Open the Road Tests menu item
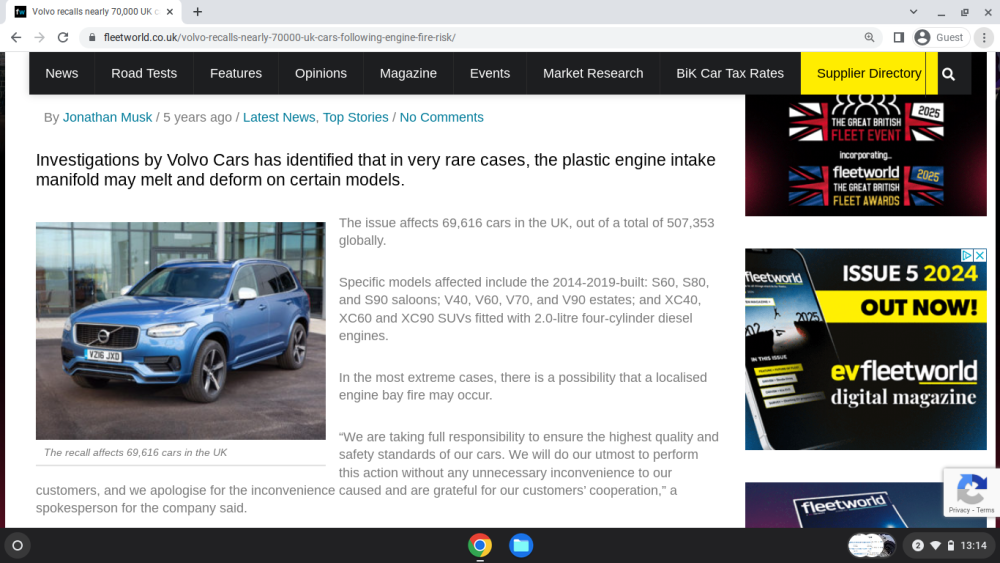This screenshot has height=563, width=1000. [144, 73]
